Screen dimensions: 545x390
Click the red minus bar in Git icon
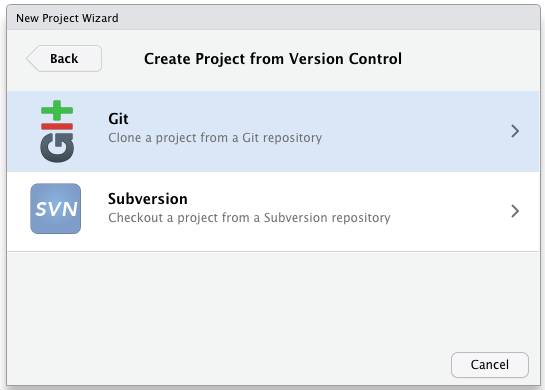tap(57, 127)
